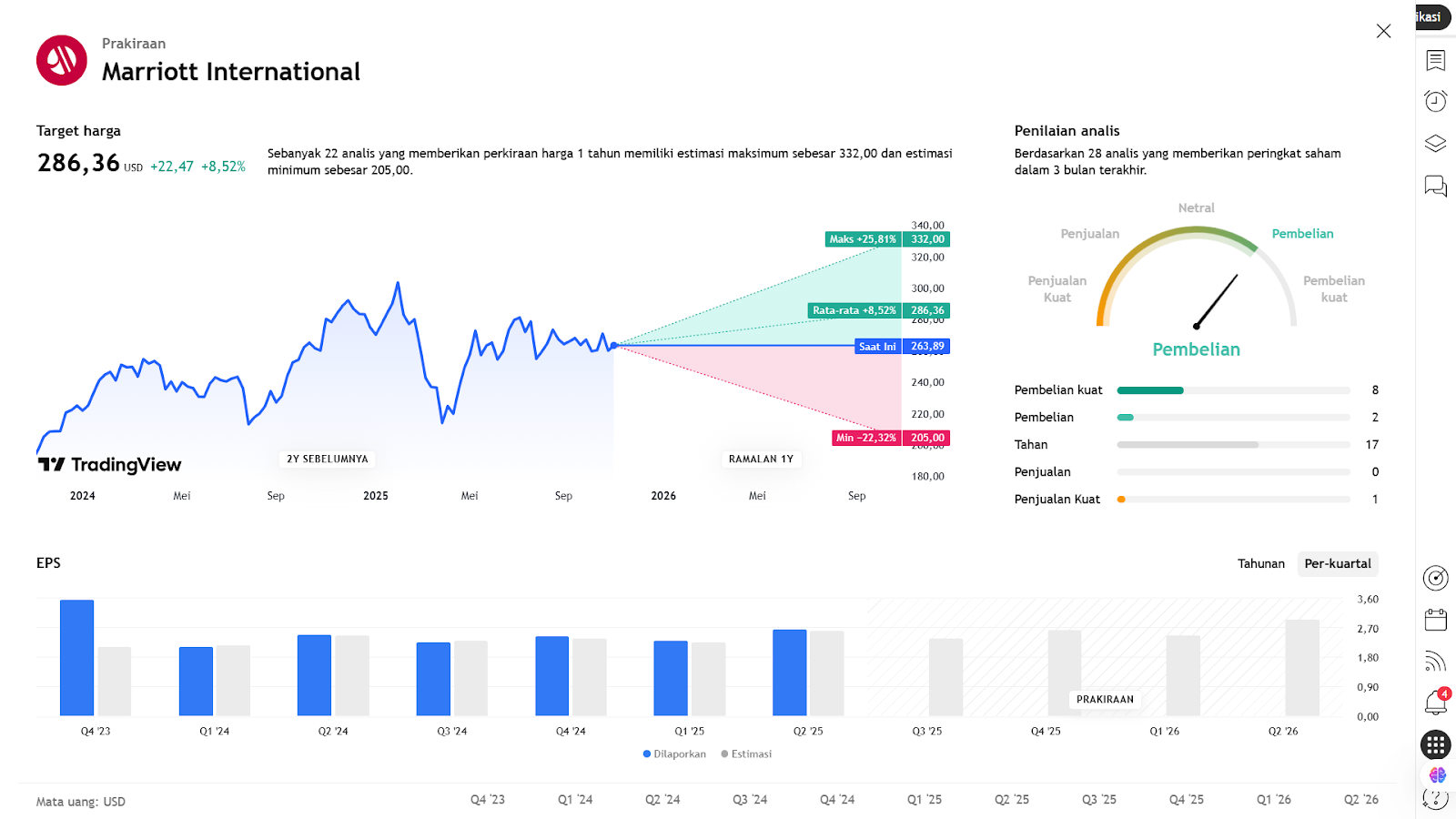Image resolution: width=1456 pixels, height=819 pixels.
Task: Open the chats speech bubble icon
Action: (x=1435, y=187)
